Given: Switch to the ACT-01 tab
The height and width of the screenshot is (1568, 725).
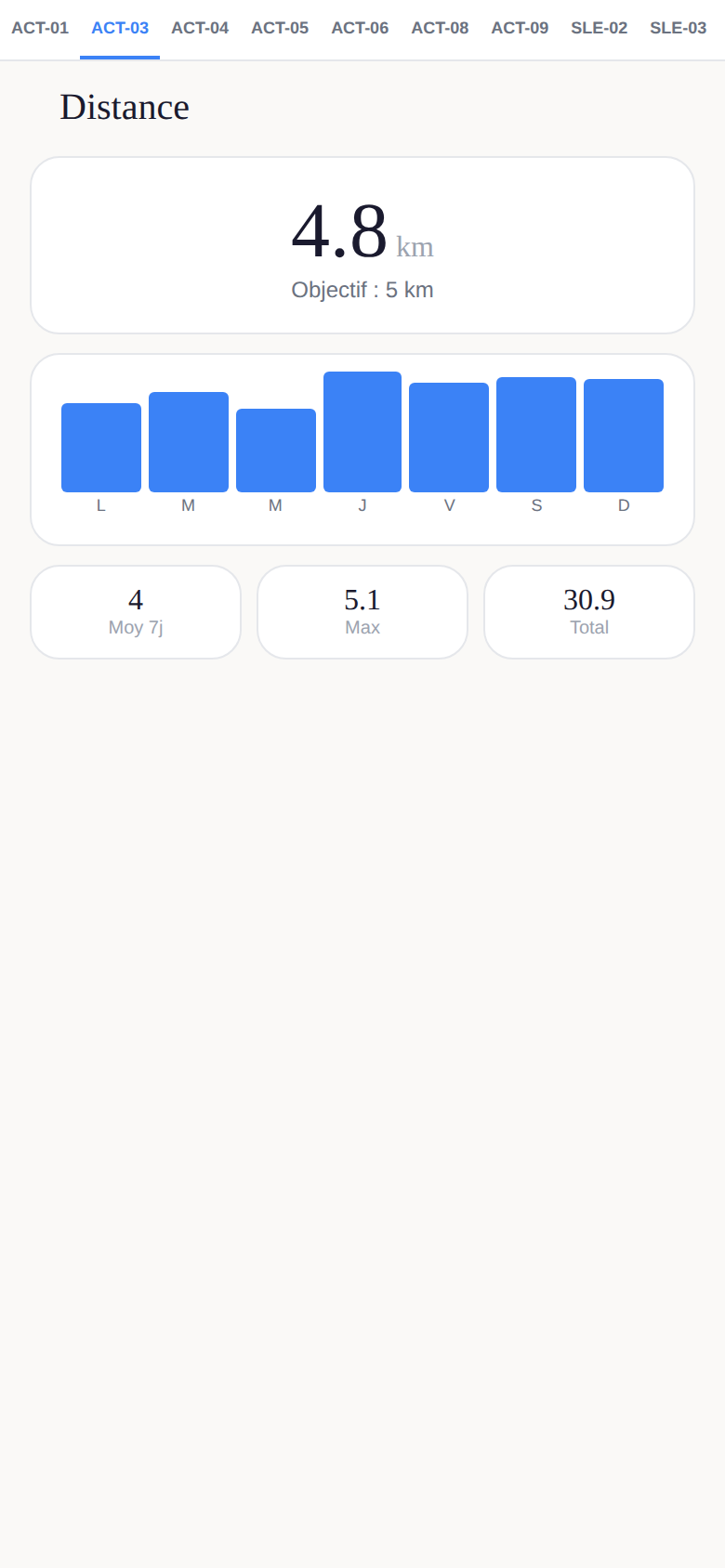Looking at the screenshot, I should [40, 29].
